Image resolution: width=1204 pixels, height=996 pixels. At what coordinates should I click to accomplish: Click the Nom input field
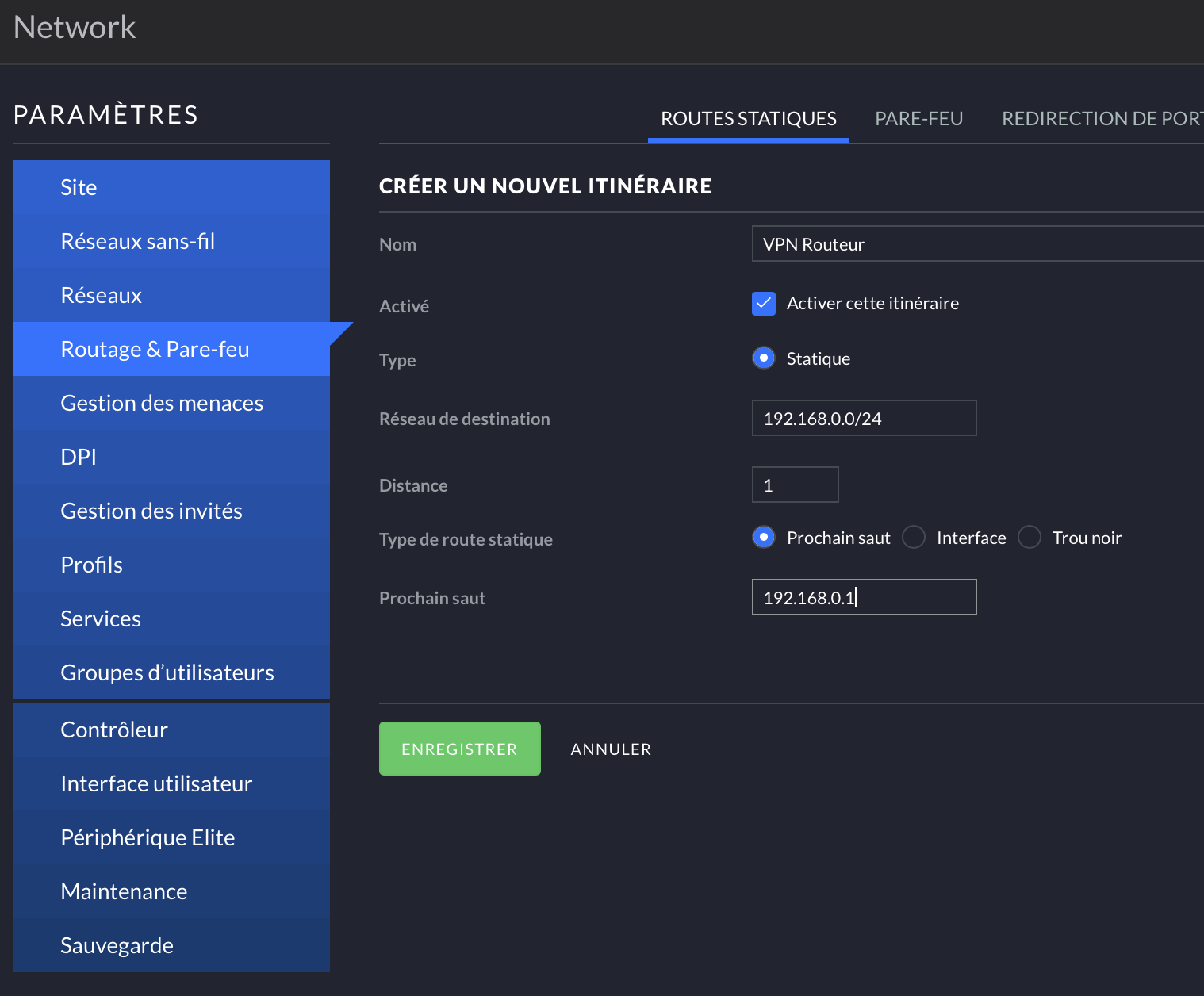point(976,244)
